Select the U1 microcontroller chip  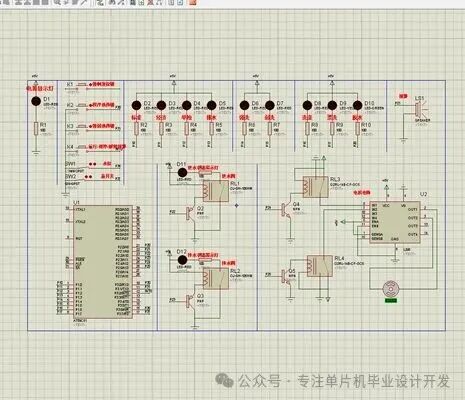coord(103,262)
